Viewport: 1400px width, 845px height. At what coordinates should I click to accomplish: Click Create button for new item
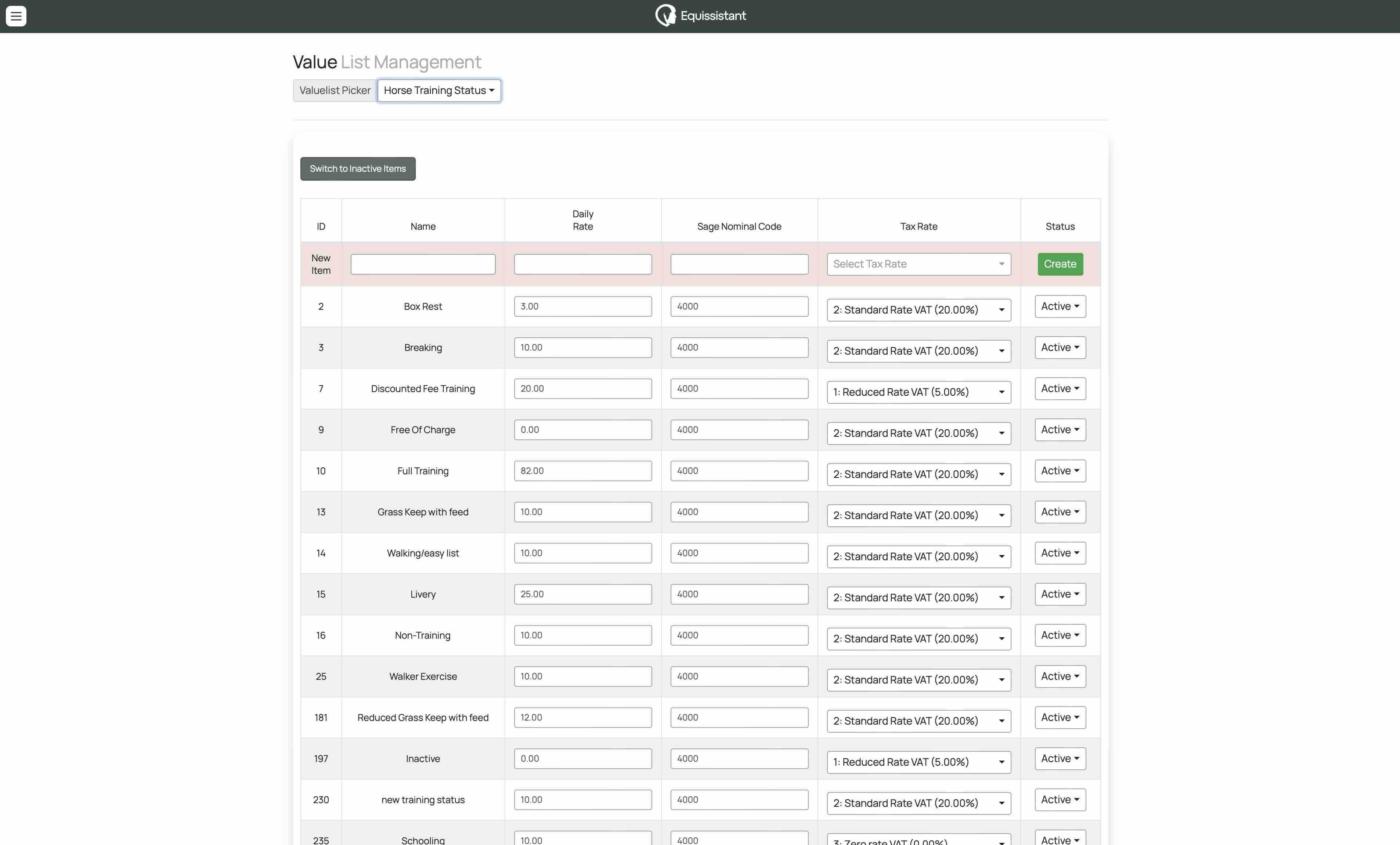[x=1060, y=263]
